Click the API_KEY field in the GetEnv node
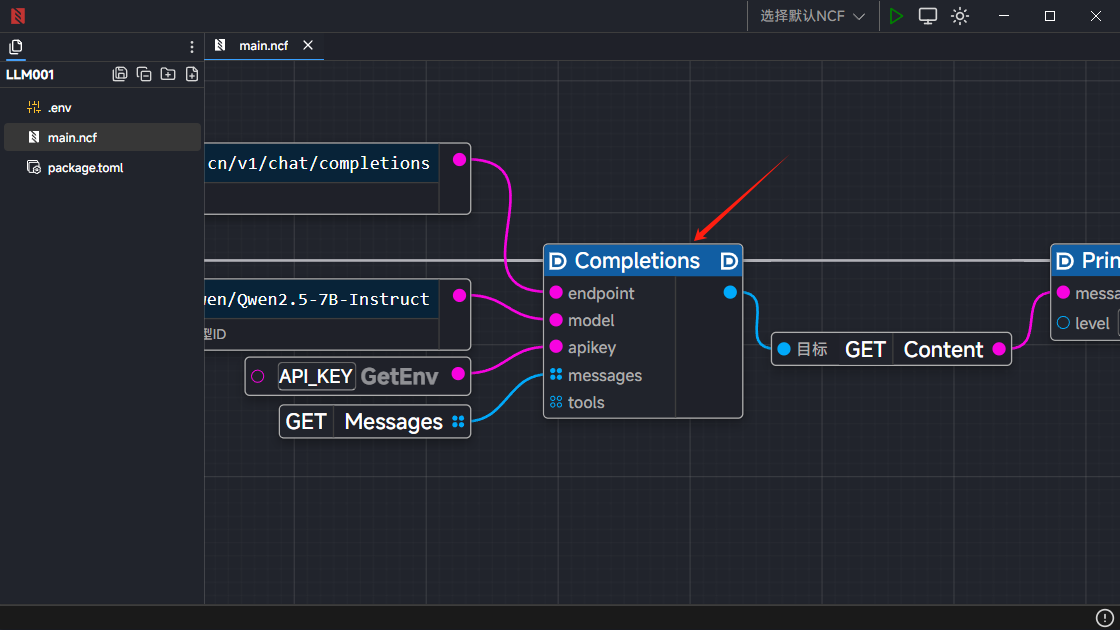1120x630 pixels. point(316,376)
